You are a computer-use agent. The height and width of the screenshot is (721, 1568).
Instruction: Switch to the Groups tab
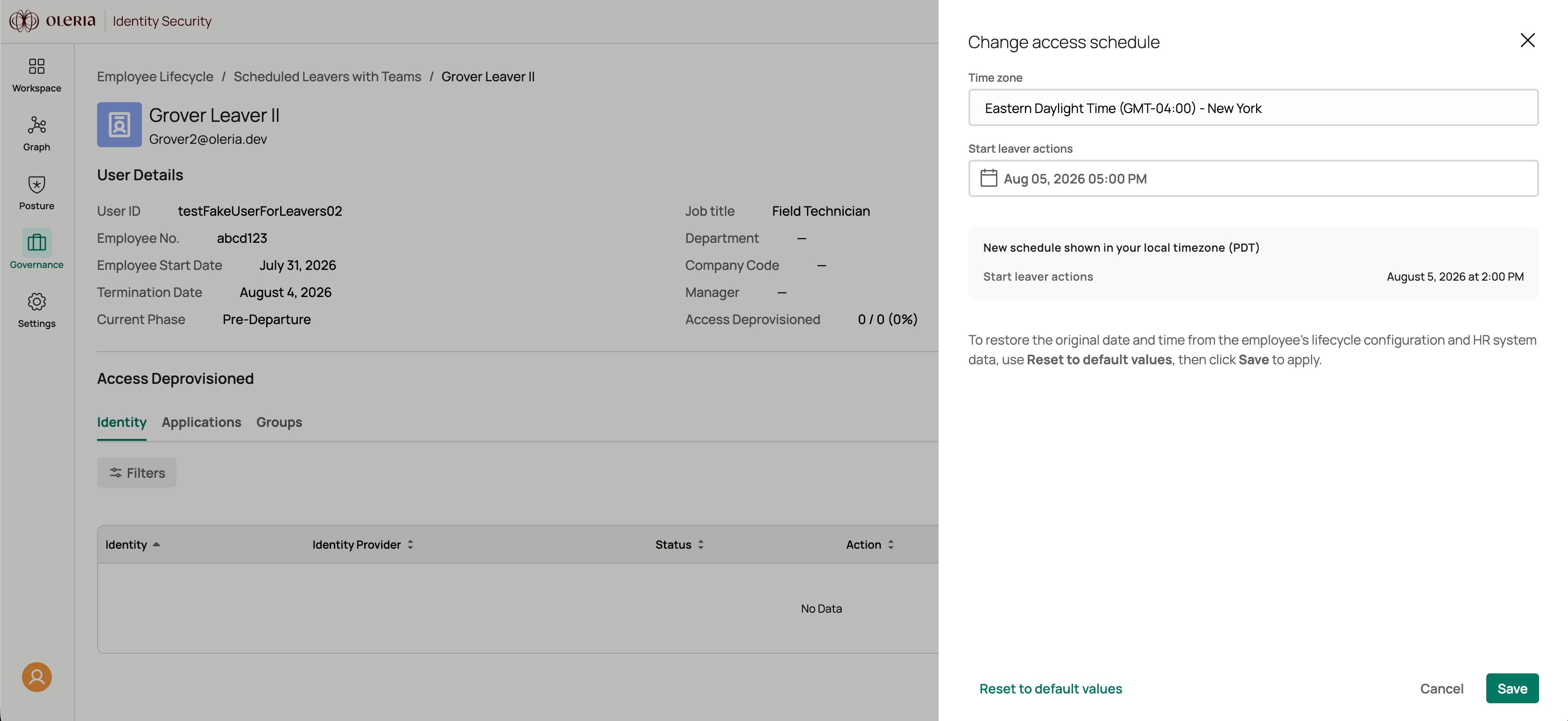tap(279, 422)
